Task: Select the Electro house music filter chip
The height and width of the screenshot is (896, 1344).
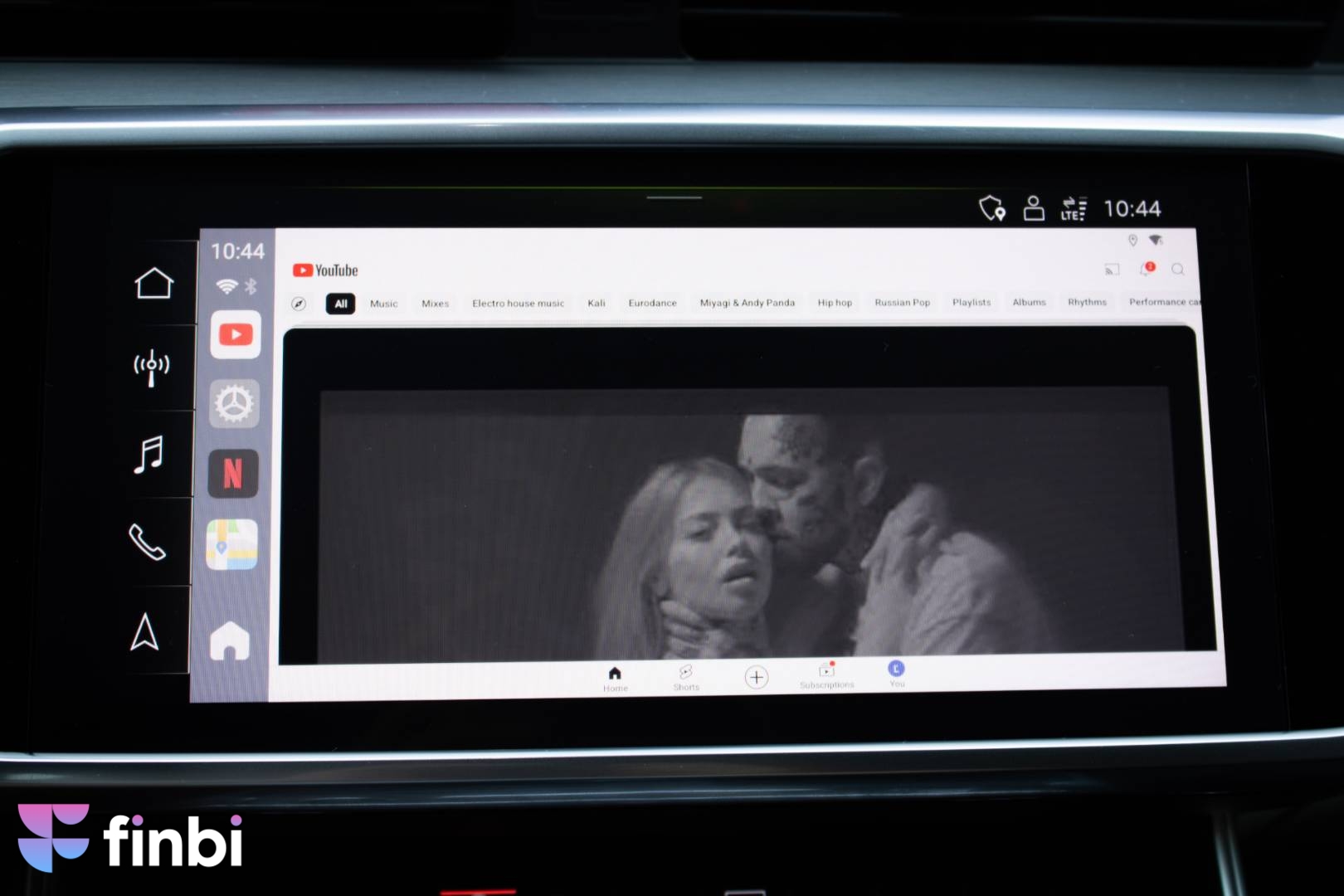Action: (518, 304)
